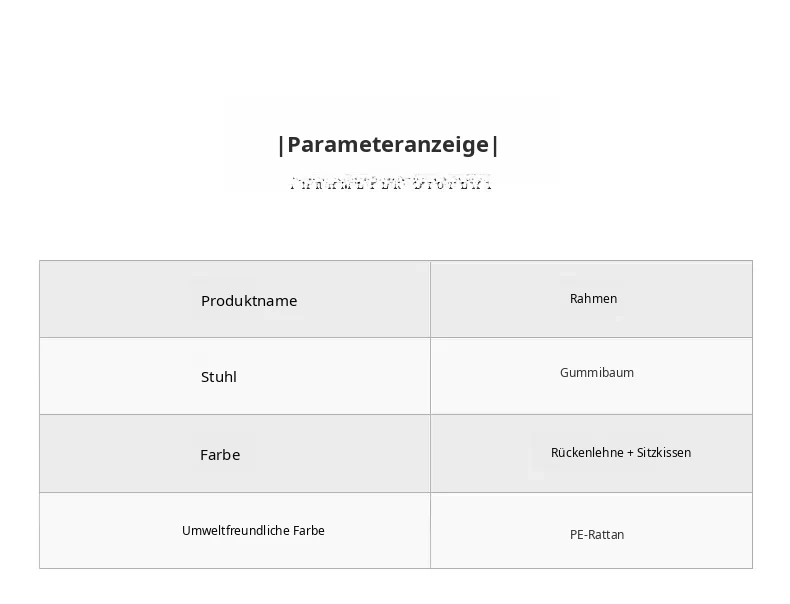Click the Parameteranzeige heading
Screen dimensions: 790x604
(x=388, y=145)
